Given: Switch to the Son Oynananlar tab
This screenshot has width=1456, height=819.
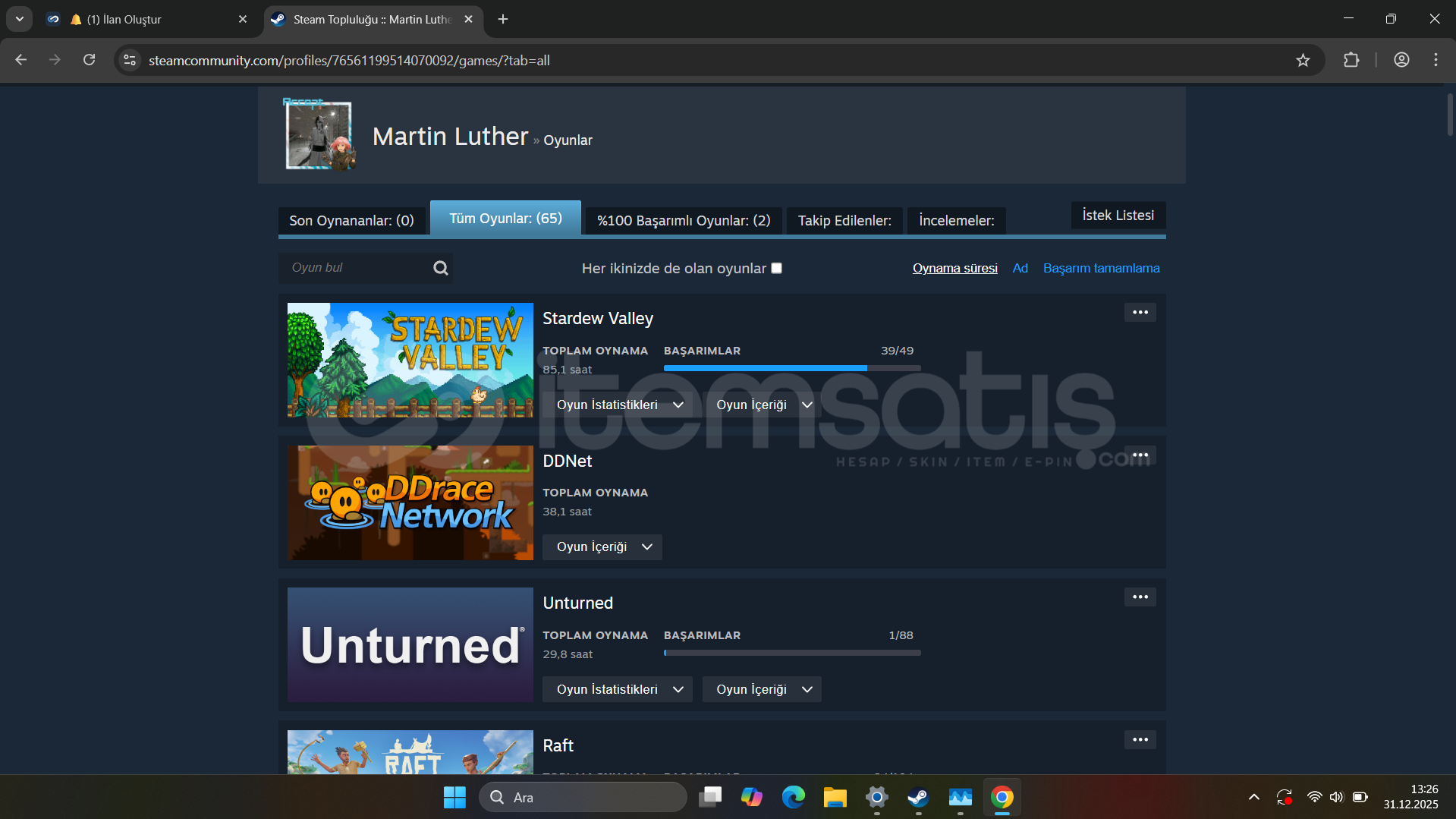Looking at the screenshot, I should pyautogui.click(x=351, y=221).
